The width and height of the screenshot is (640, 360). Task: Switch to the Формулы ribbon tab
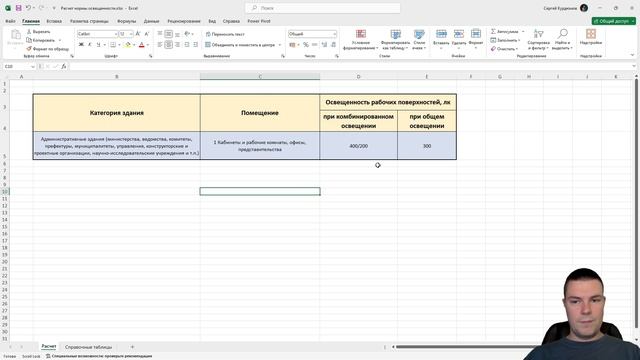pyautogui.click(x=127, y=21)
